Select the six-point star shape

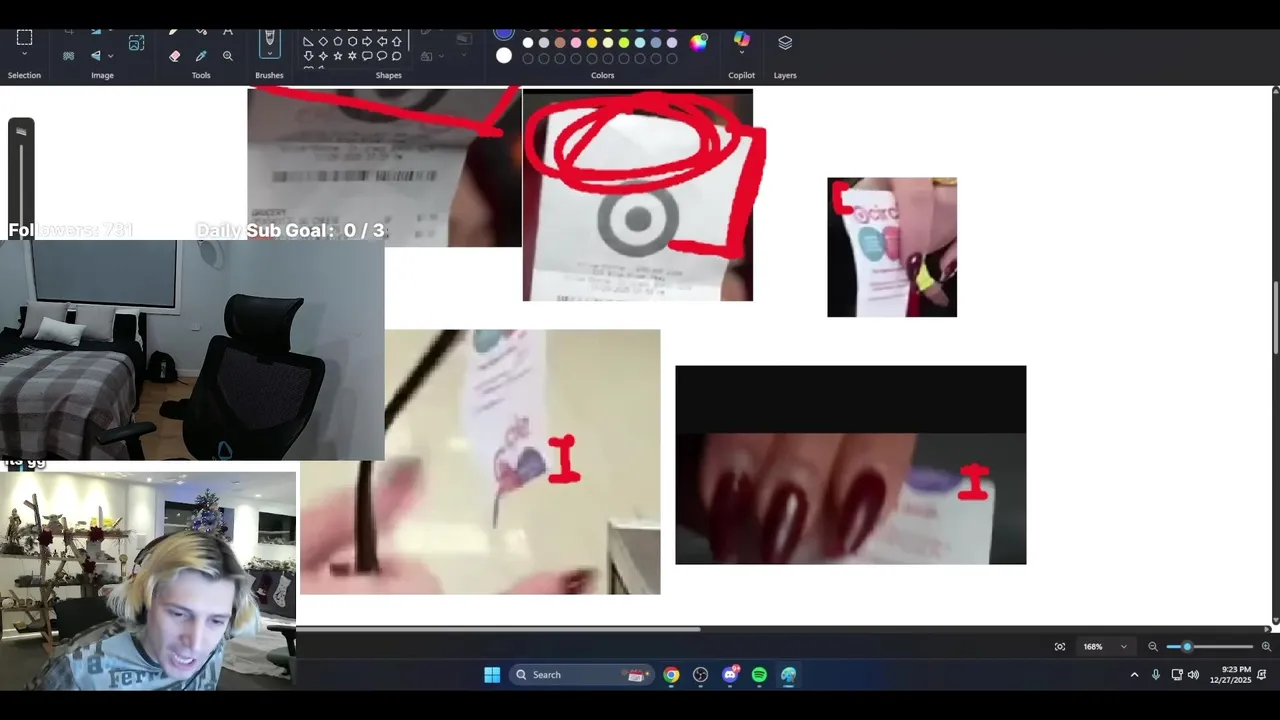352,56
